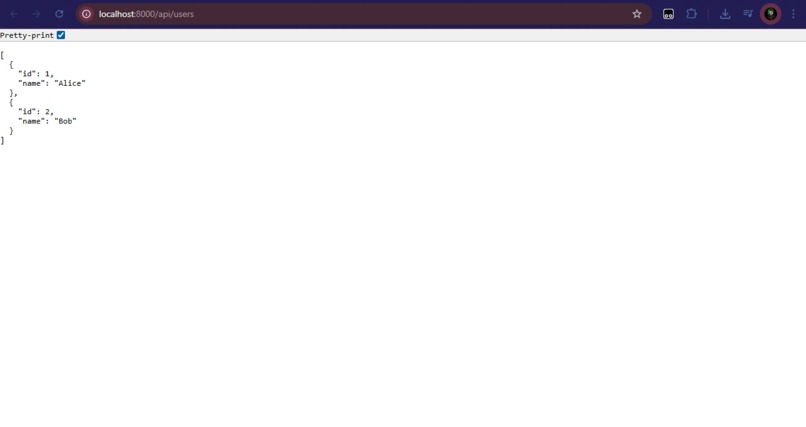Open the Extensions puzzle-piece icon

(x=691, y=14)
